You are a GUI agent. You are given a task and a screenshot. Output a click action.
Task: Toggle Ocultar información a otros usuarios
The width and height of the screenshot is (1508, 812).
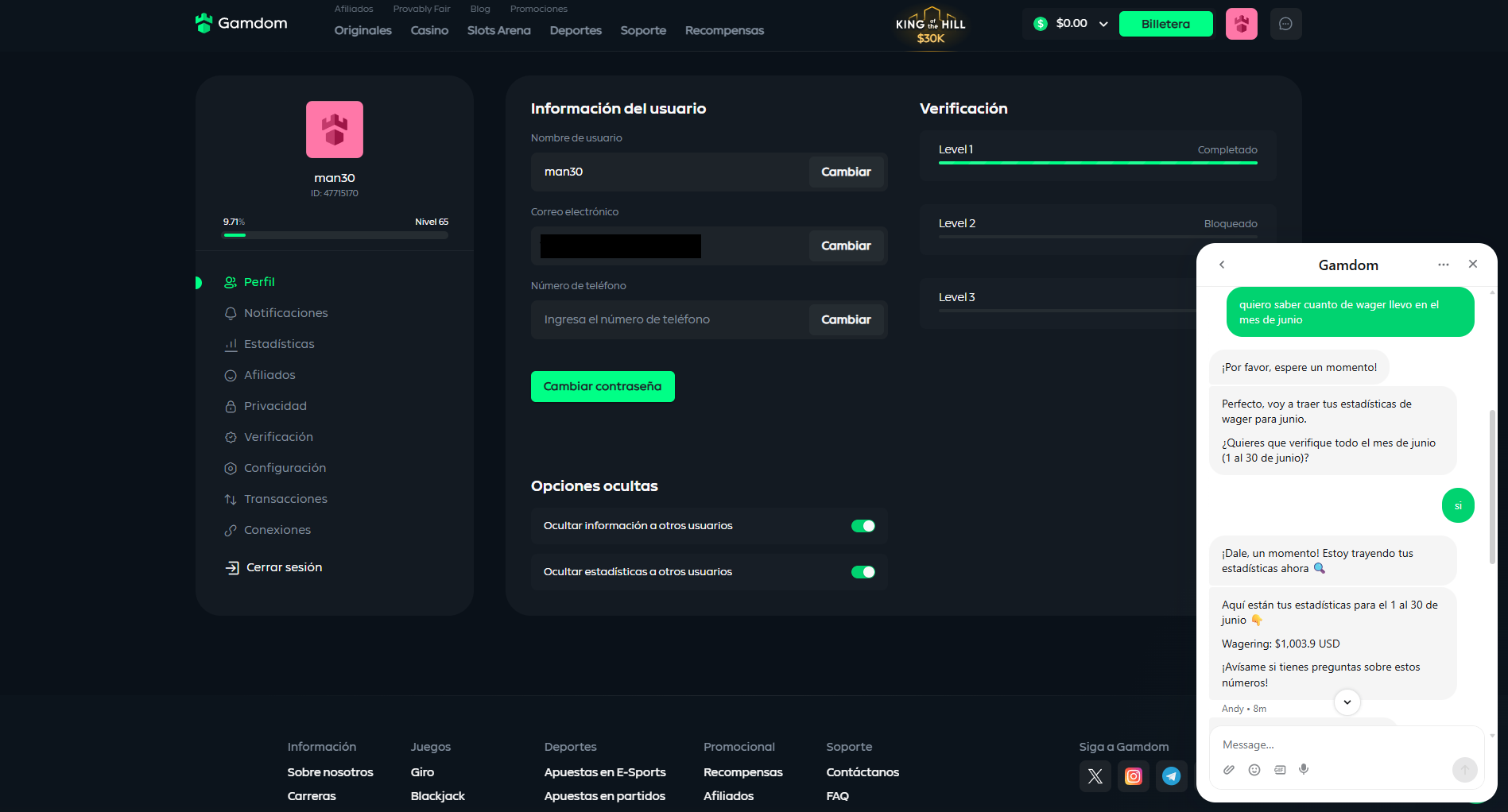[x=863, y=526]
